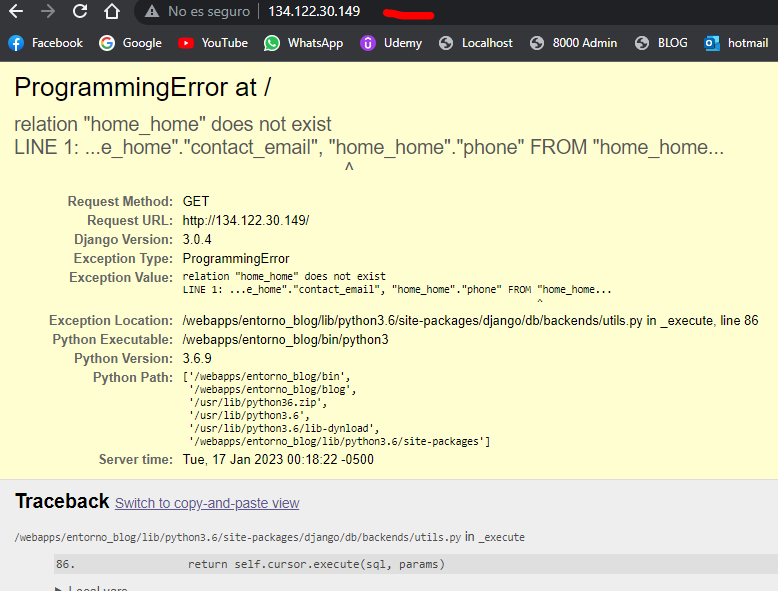The width and height of the screenshot is (778, 591).
Task: Open the hotmail bookmark
Action: pyautogui.click(x=737, y=43)
